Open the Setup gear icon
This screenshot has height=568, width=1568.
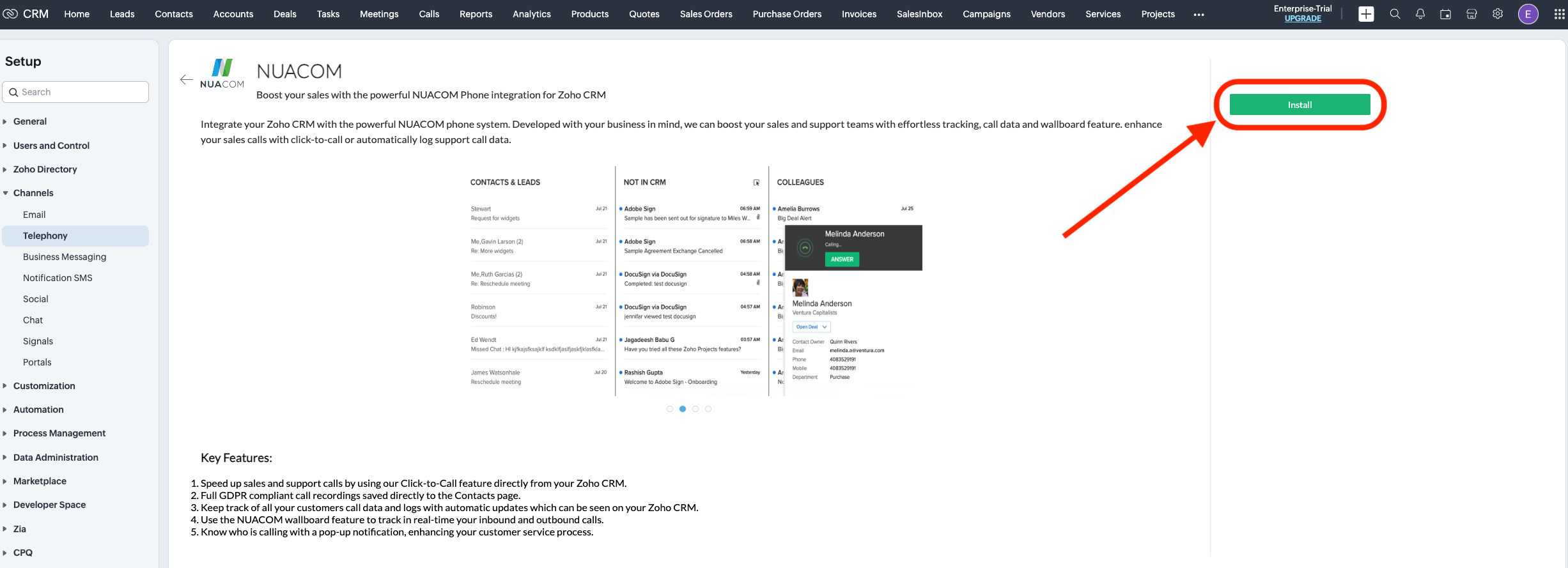[1498, 14]
